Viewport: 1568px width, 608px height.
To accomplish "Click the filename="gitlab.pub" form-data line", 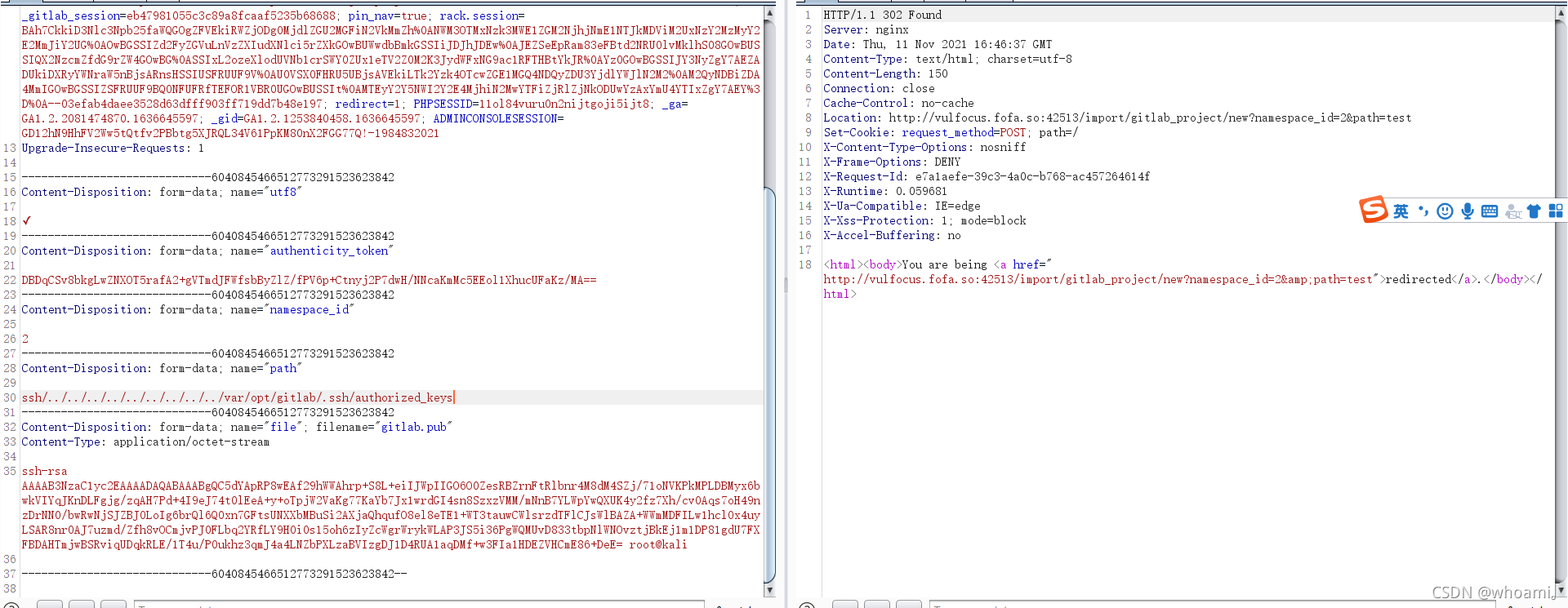I will [x=237, y=427].
